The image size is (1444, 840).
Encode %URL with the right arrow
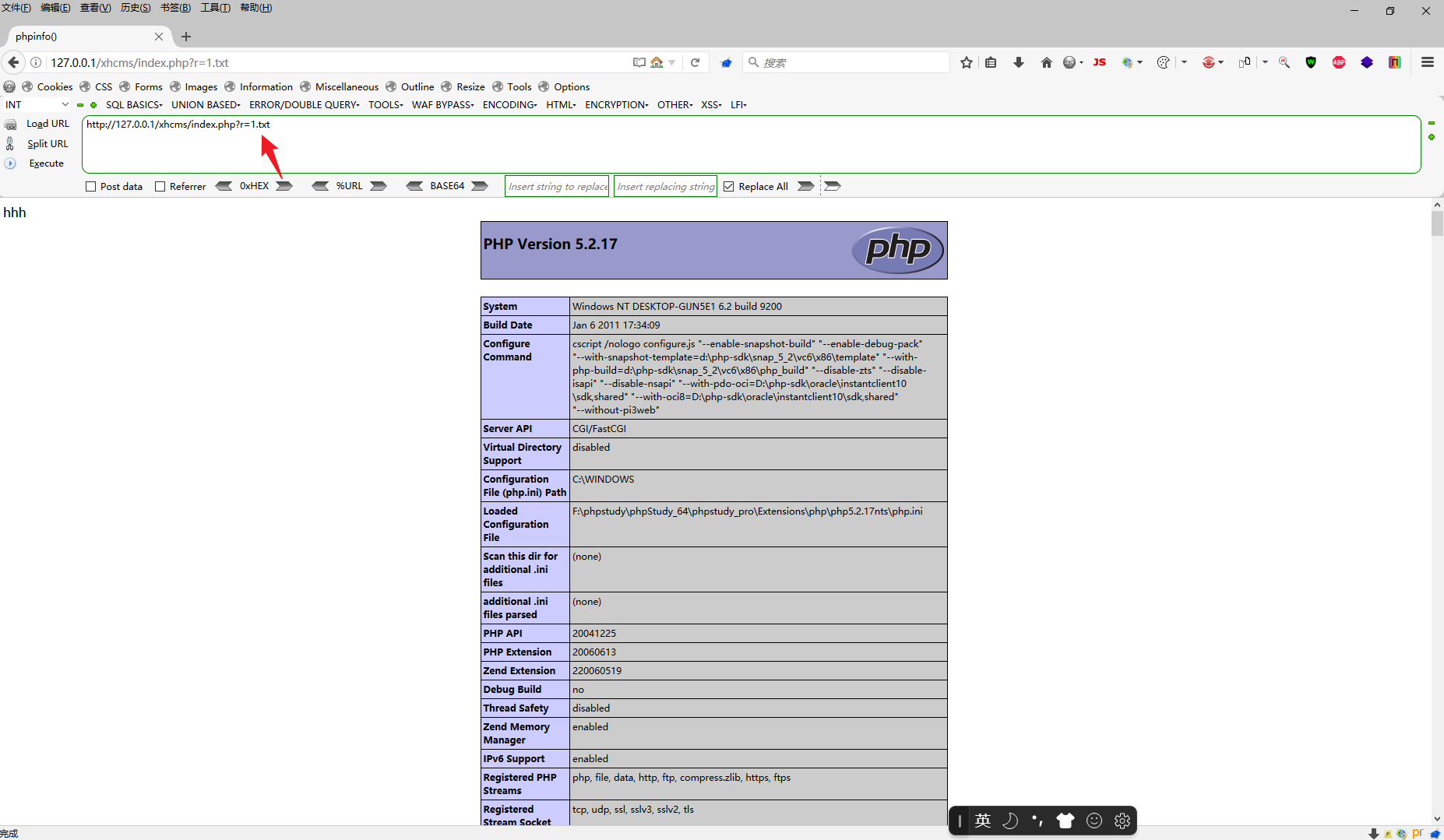pyautogui.click(x=379, y=186)
